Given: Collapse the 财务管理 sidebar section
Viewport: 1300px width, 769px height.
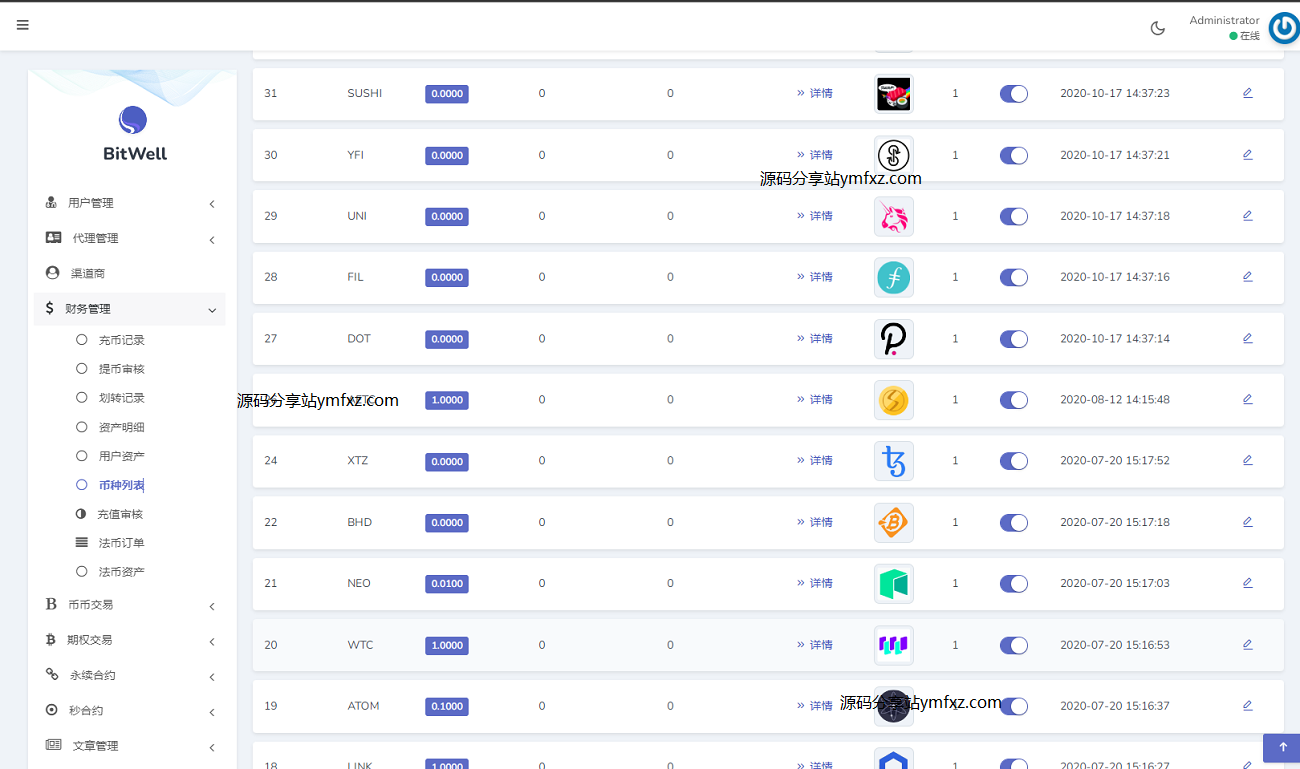Looking at the screenshot, I should click(x=130, y=309).
